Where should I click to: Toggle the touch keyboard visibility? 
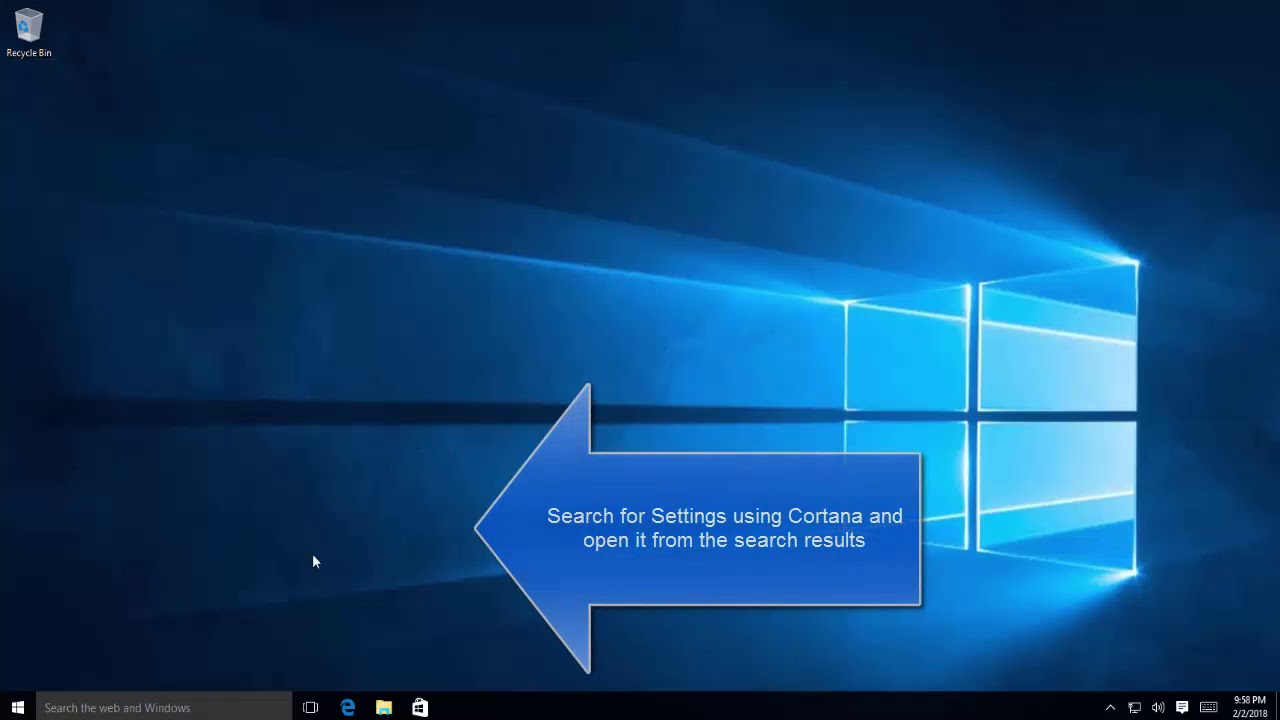pos(1210,707)
